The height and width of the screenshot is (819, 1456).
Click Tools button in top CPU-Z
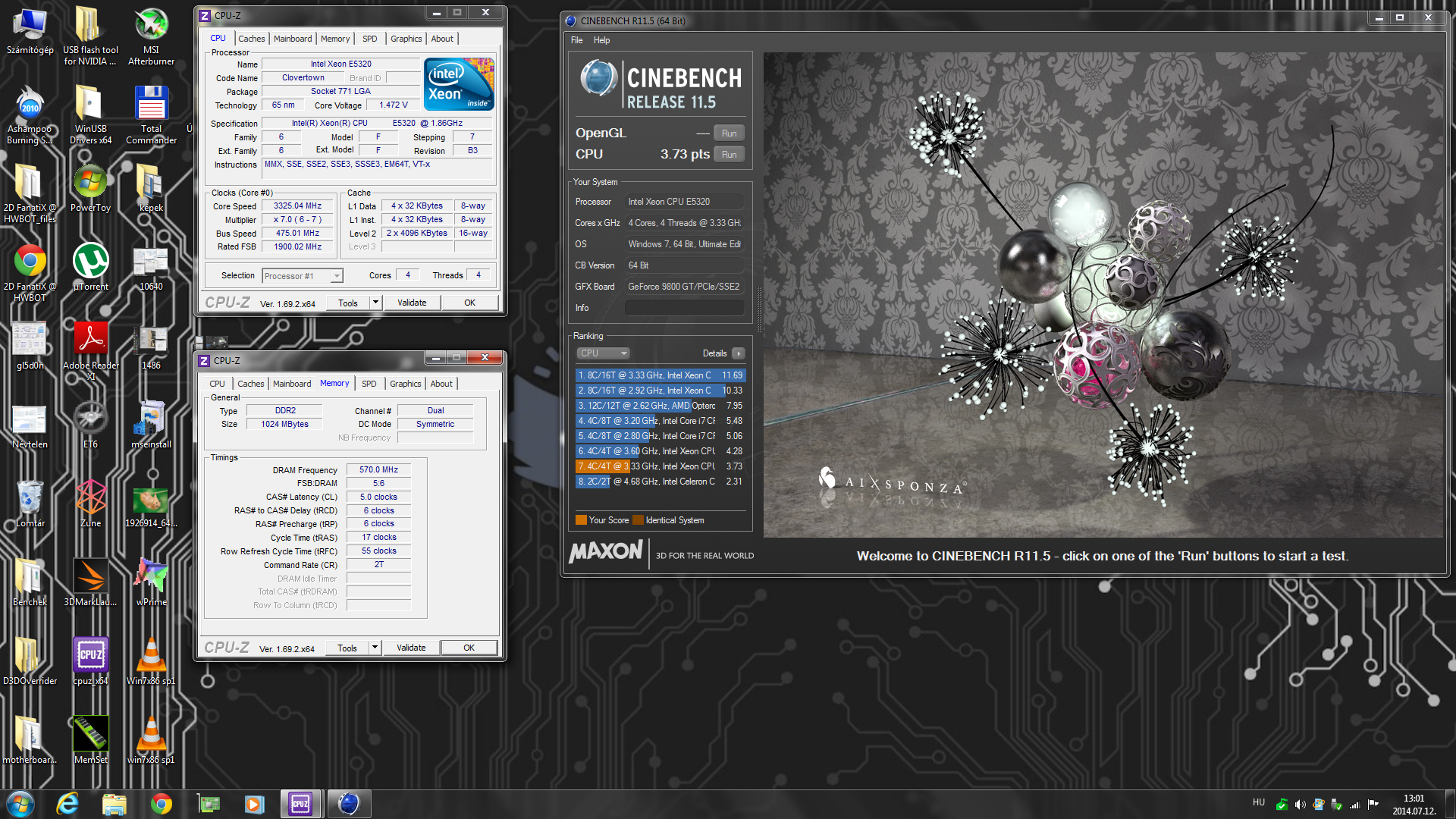point(348,303)
